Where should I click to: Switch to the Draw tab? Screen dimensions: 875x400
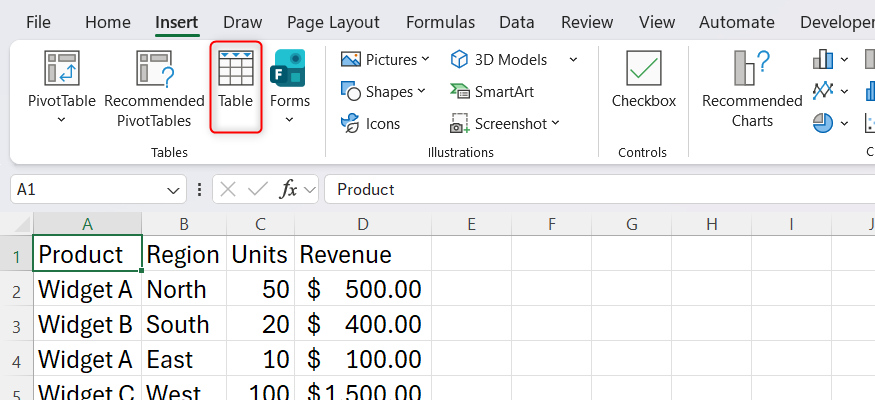[x=242, y=22]
